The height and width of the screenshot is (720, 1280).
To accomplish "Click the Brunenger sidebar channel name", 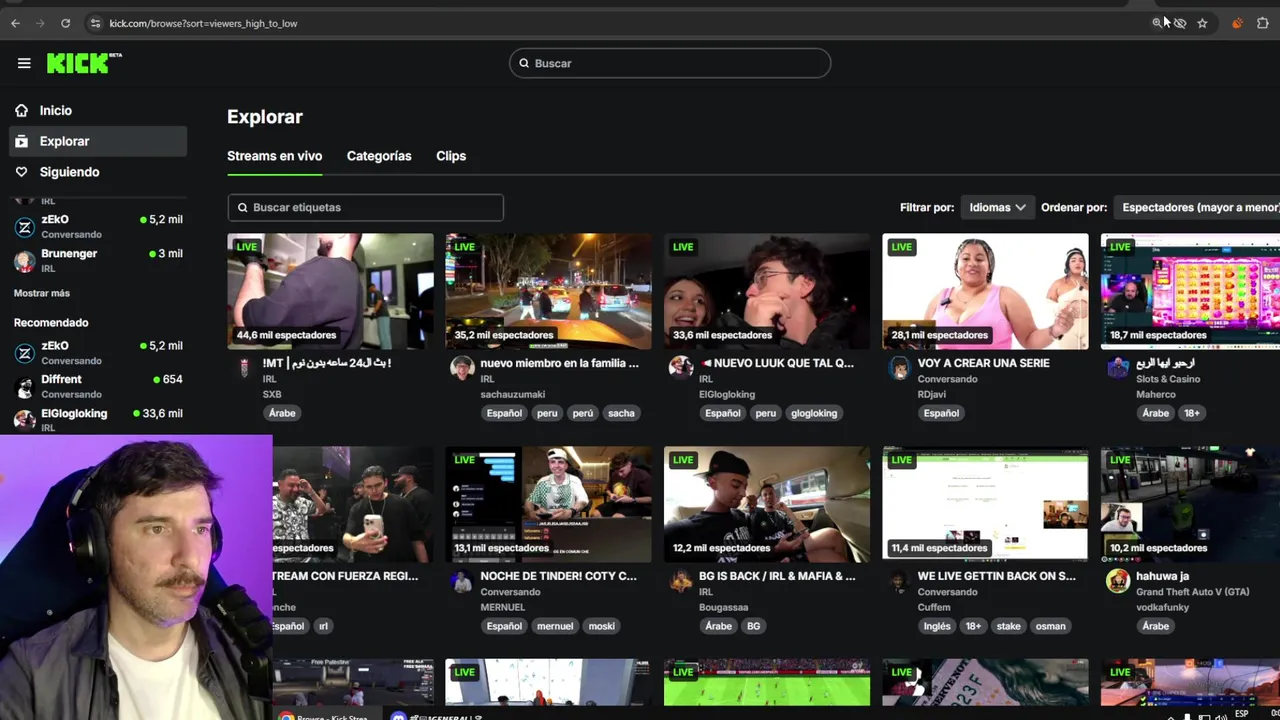I will point(69,253).
